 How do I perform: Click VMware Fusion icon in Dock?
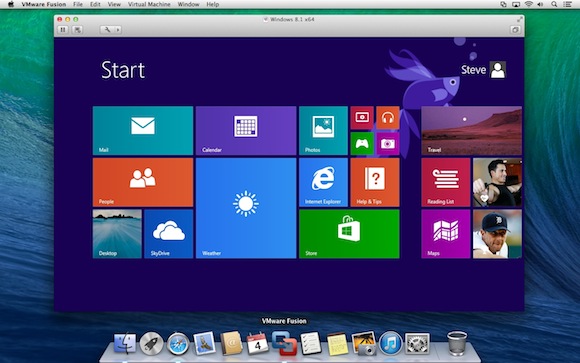(x=284, y=343)
